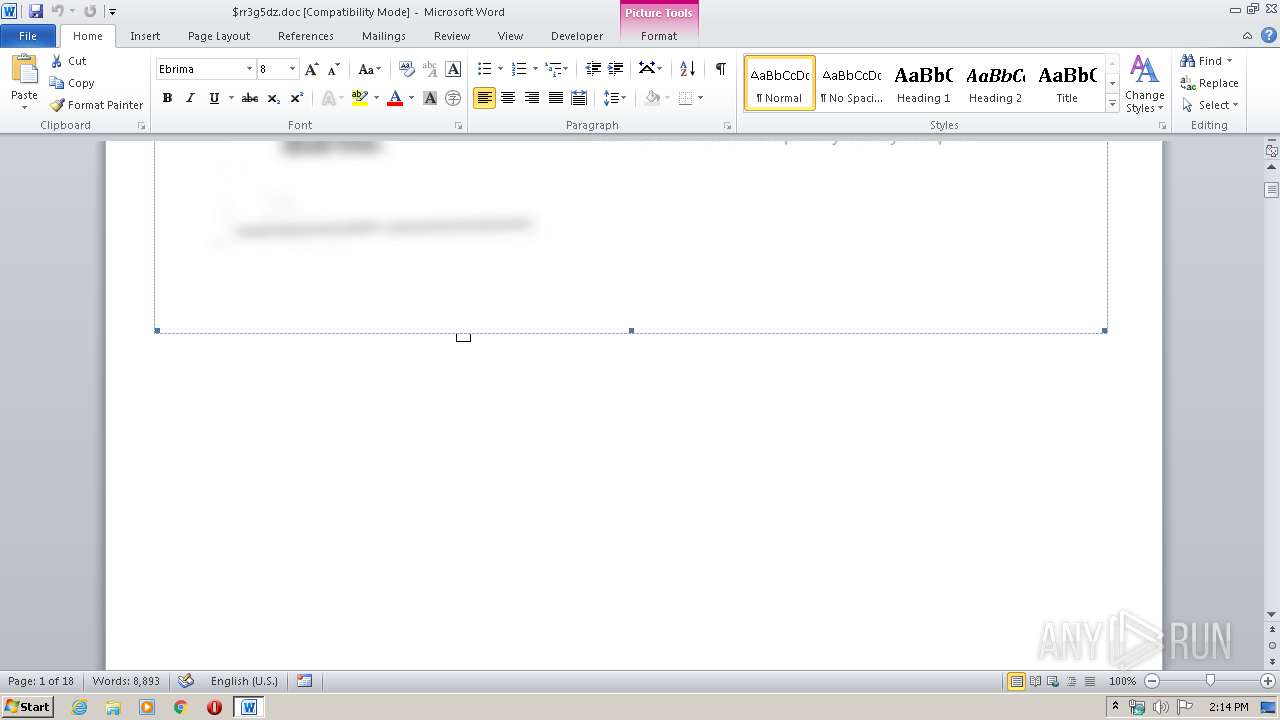Open Internet Explorer from taskbar

coord(79,707)
